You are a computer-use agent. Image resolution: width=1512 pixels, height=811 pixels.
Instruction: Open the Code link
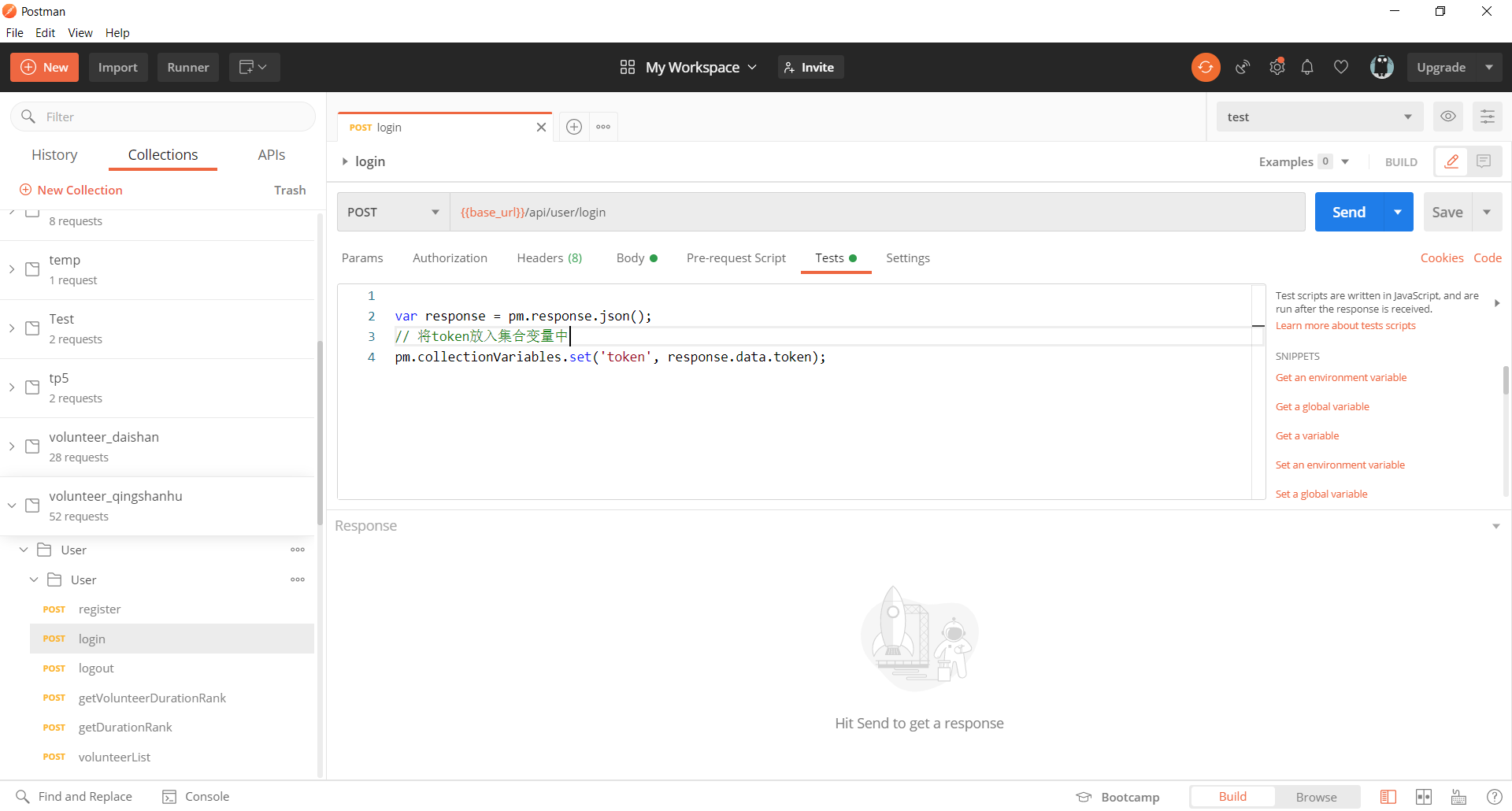(x=1488, y=258)
